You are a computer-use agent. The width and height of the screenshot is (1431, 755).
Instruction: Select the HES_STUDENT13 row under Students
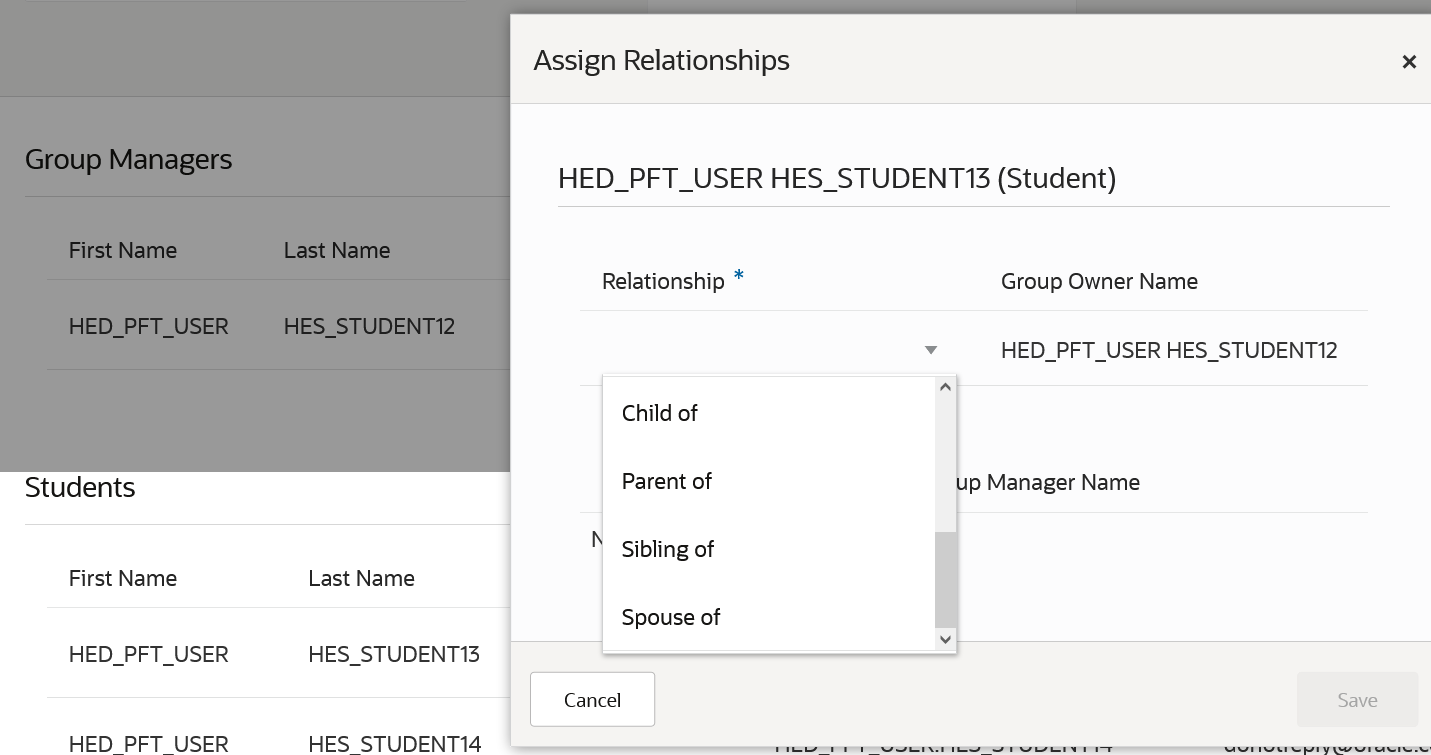tap(395, 654)
